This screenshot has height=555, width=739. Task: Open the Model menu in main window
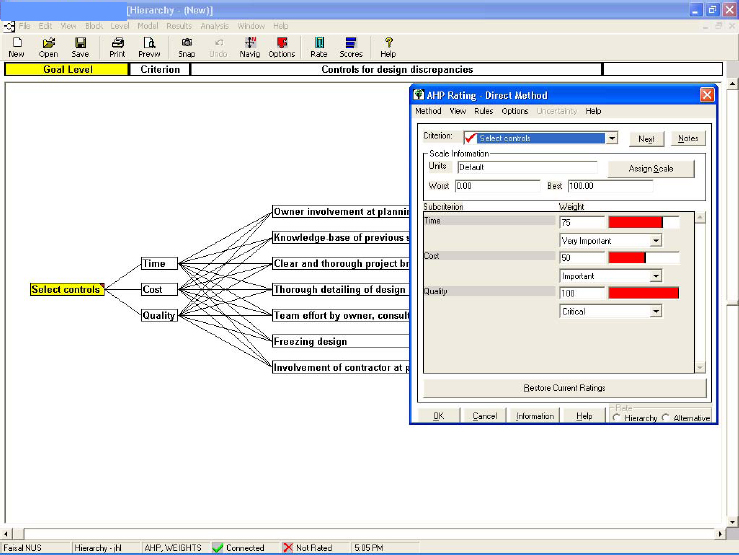click(148, 26)
